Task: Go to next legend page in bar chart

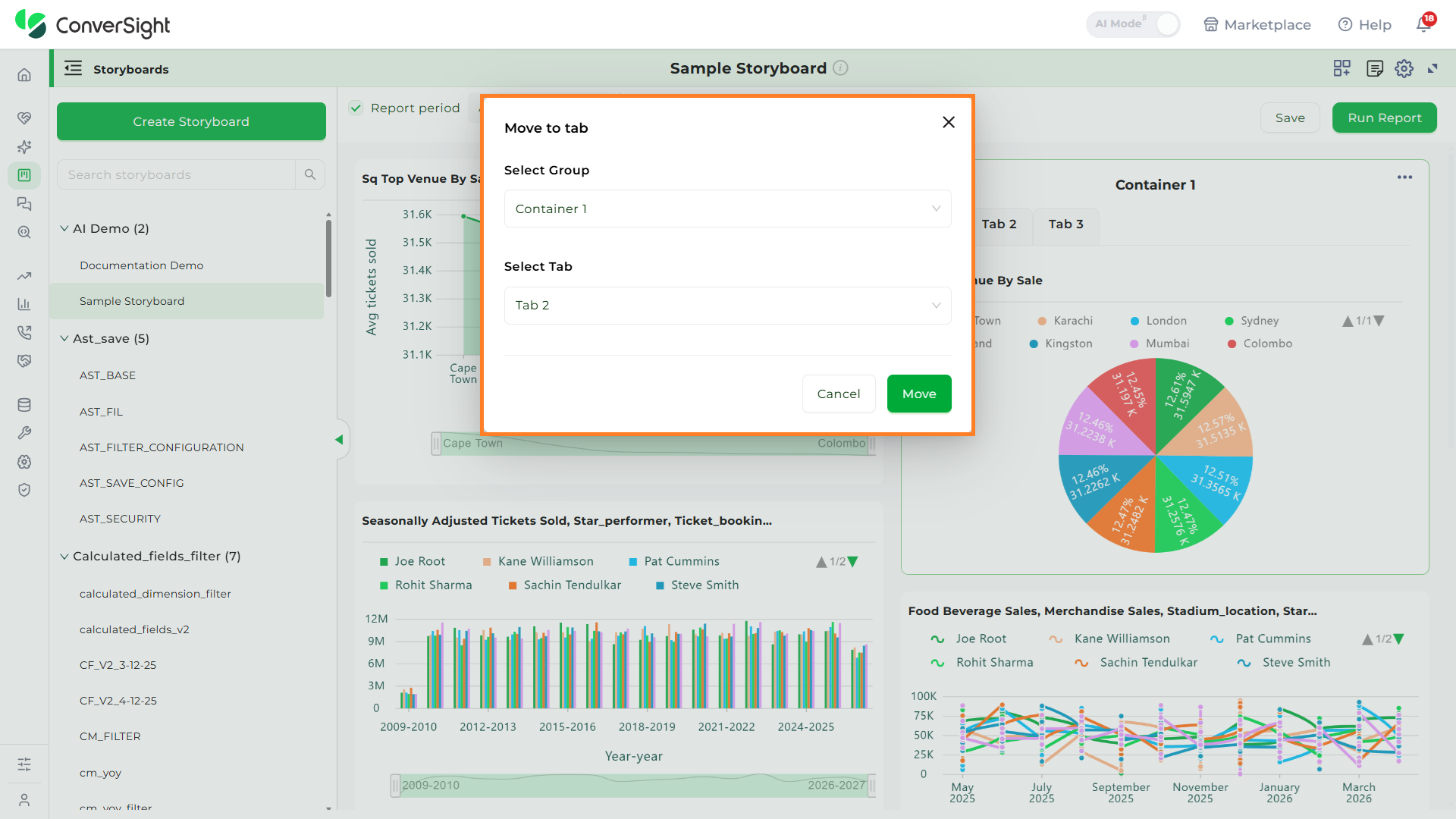Action: pyautogui.click(x=852, y=561)
